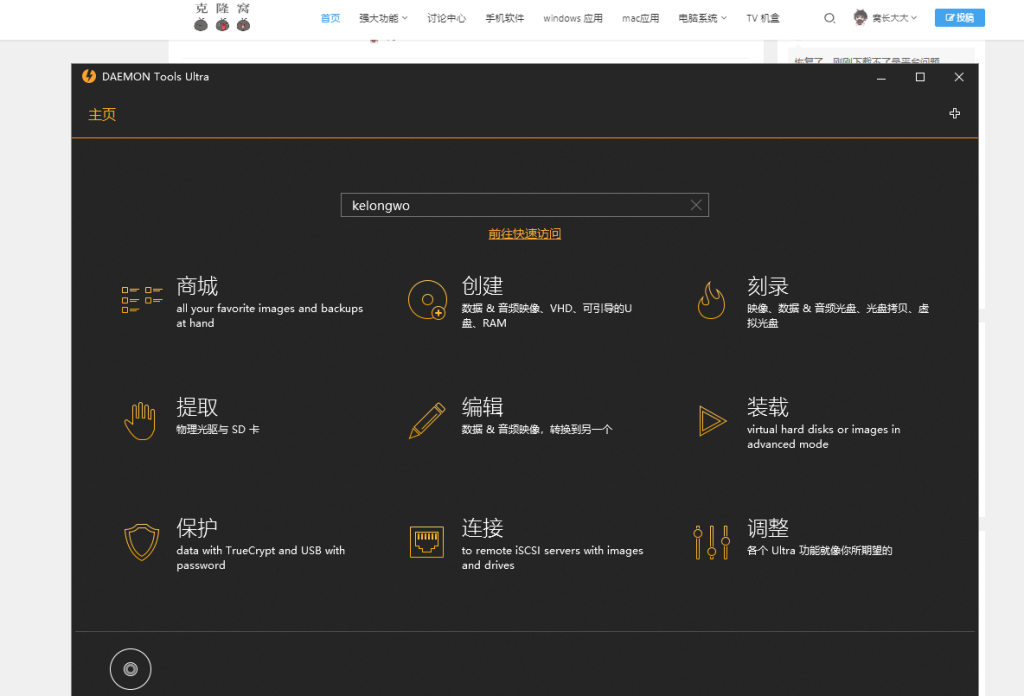The image size is (1024, 696).
Task: Select the 提取 hand icon
Action: tap(140, 421)
